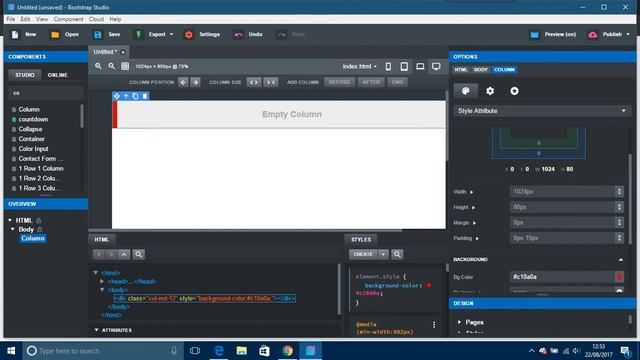Open the Cloud menu
This screenshot has height=360, width=640.
tap(96, 19)
